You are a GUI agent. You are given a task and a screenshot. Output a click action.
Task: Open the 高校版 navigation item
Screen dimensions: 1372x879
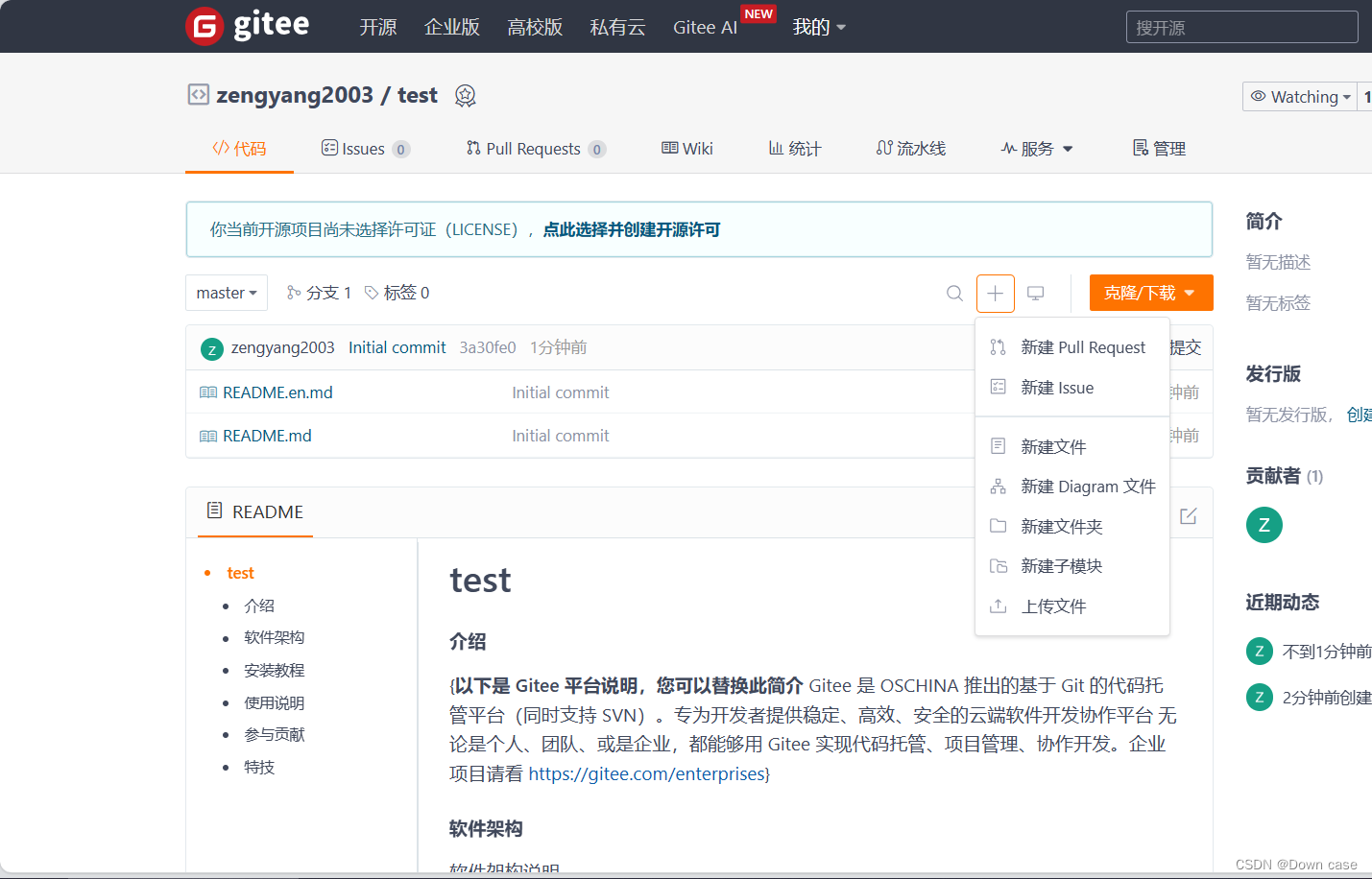tap(535, 27)
